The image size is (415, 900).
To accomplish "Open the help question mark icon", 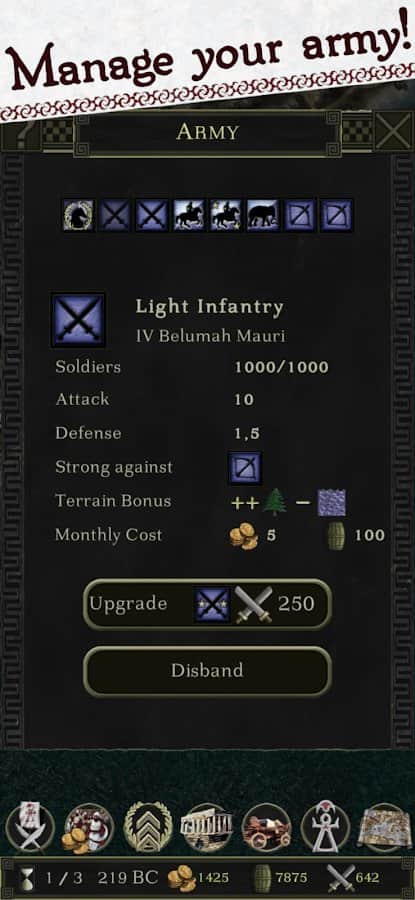I will (x=20, y=133).
